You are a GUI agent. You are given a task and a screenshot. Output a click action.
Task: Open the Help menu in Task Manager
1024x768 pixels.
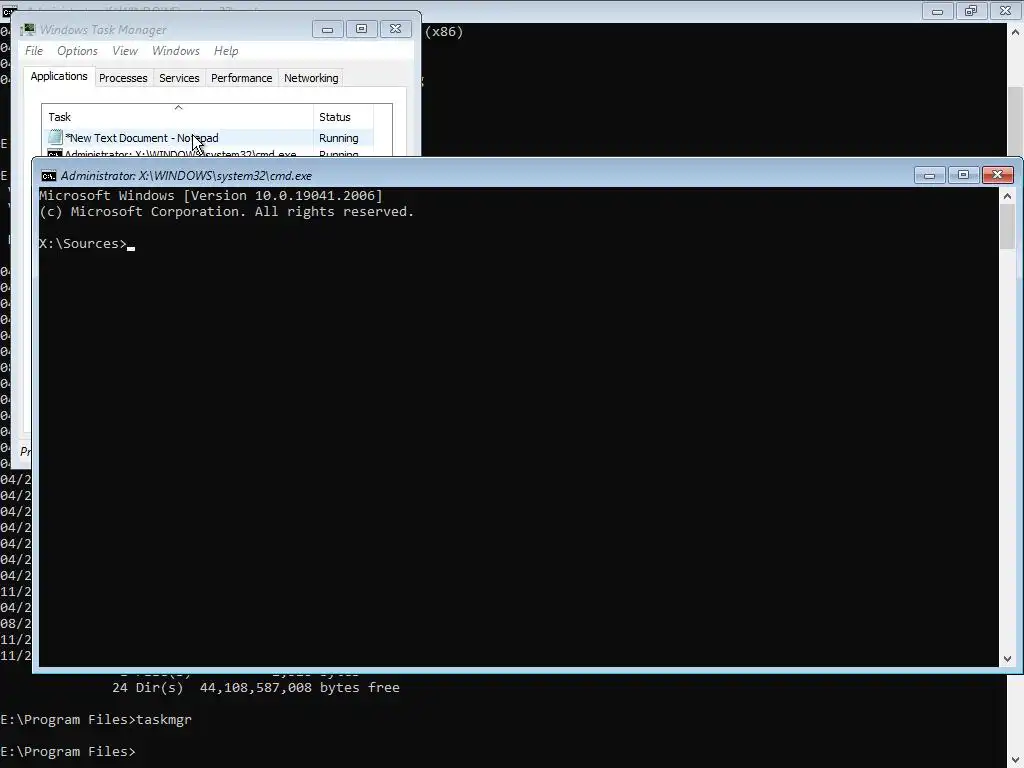(x=226, y=51)
